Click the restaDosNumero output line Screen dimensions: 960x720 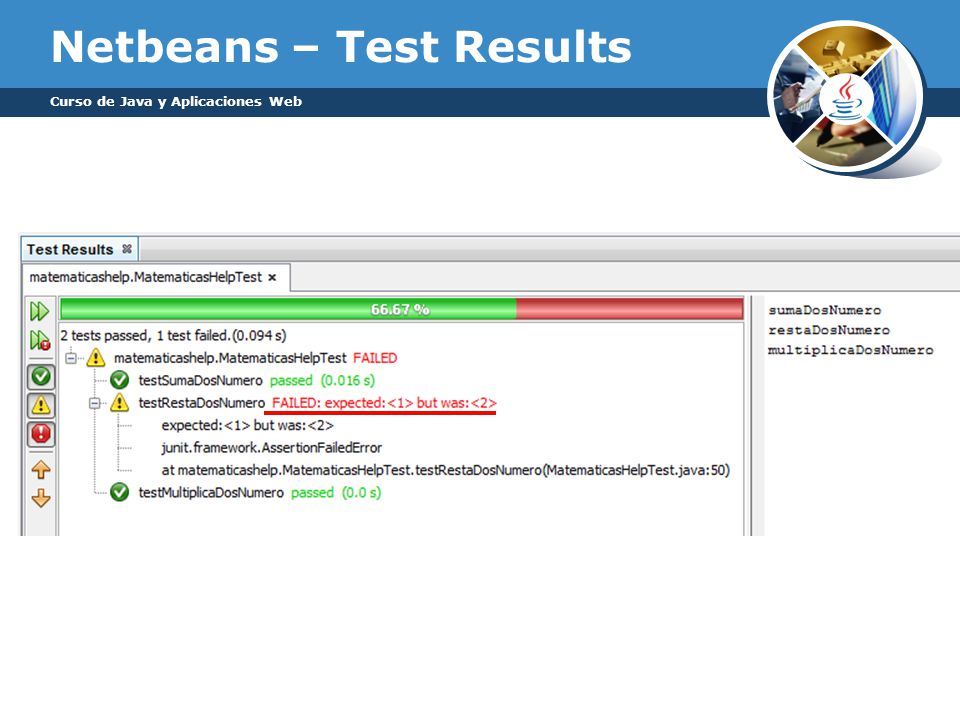pyautogui.click(x=829, y=330)
